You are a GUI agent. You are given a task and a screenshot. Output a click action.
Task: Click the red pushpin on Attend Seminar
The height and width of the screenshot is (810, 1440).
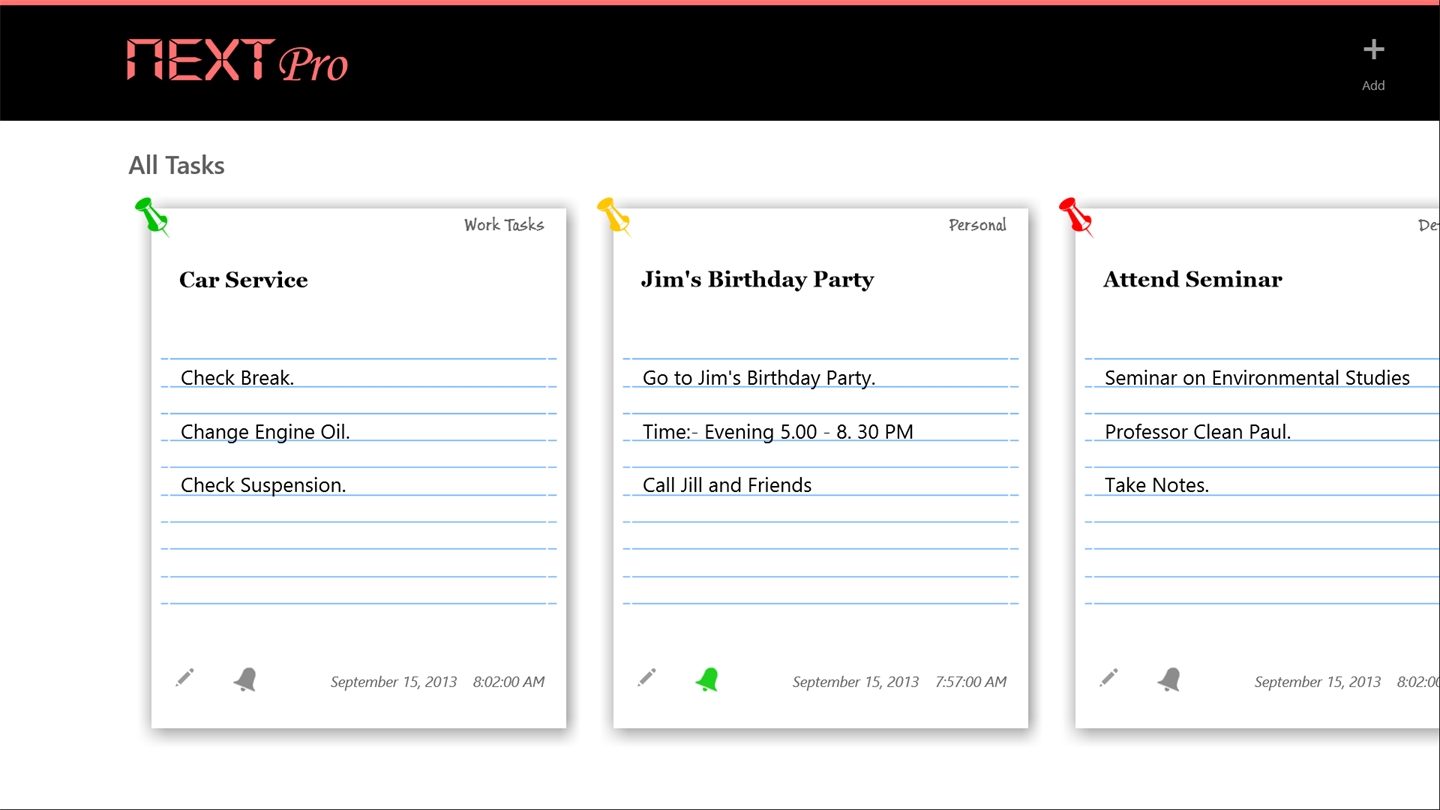coord(1076,216)
